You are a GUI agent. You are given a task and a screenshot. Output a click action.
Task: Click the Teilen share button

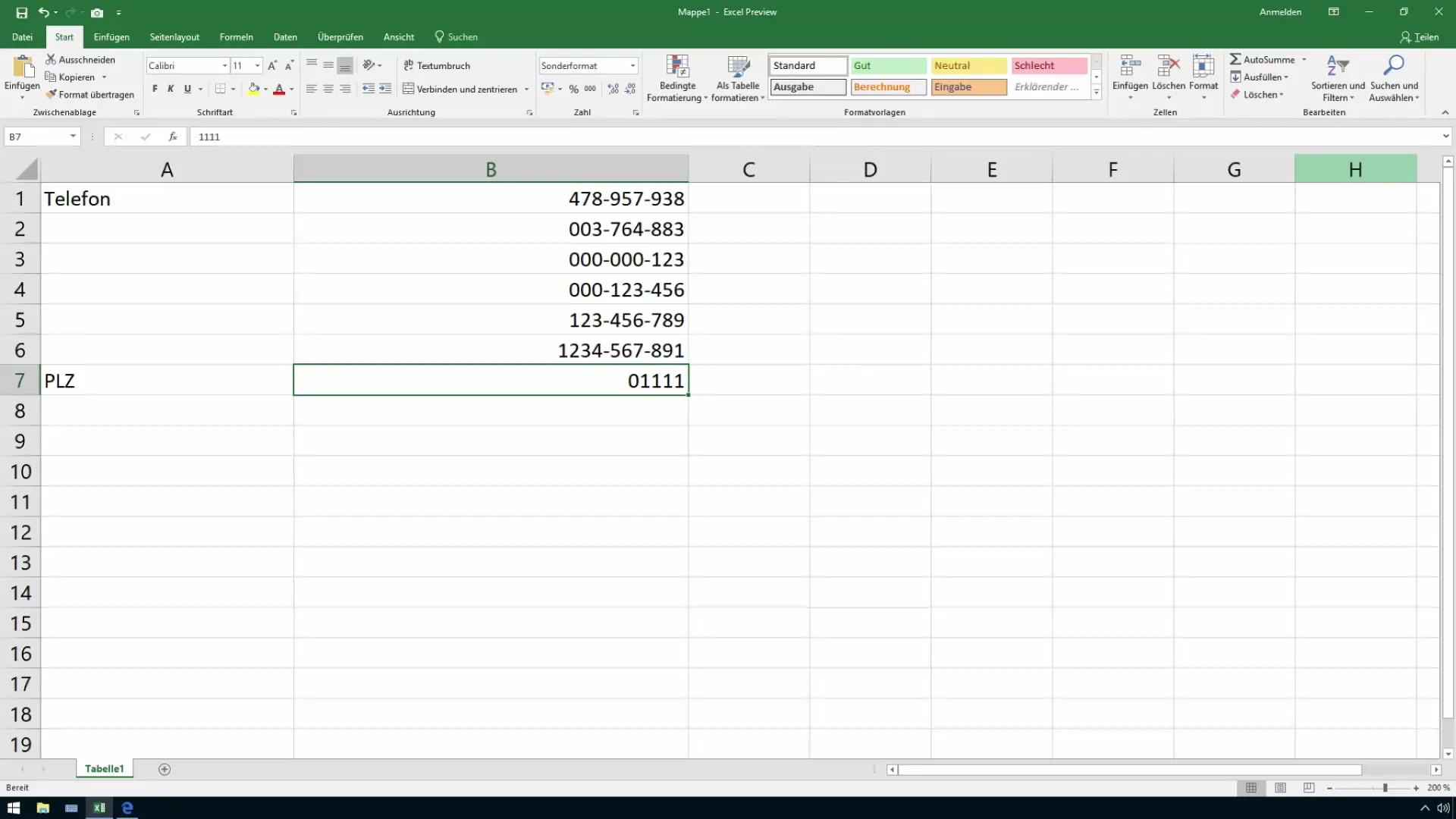[1419, 36]
